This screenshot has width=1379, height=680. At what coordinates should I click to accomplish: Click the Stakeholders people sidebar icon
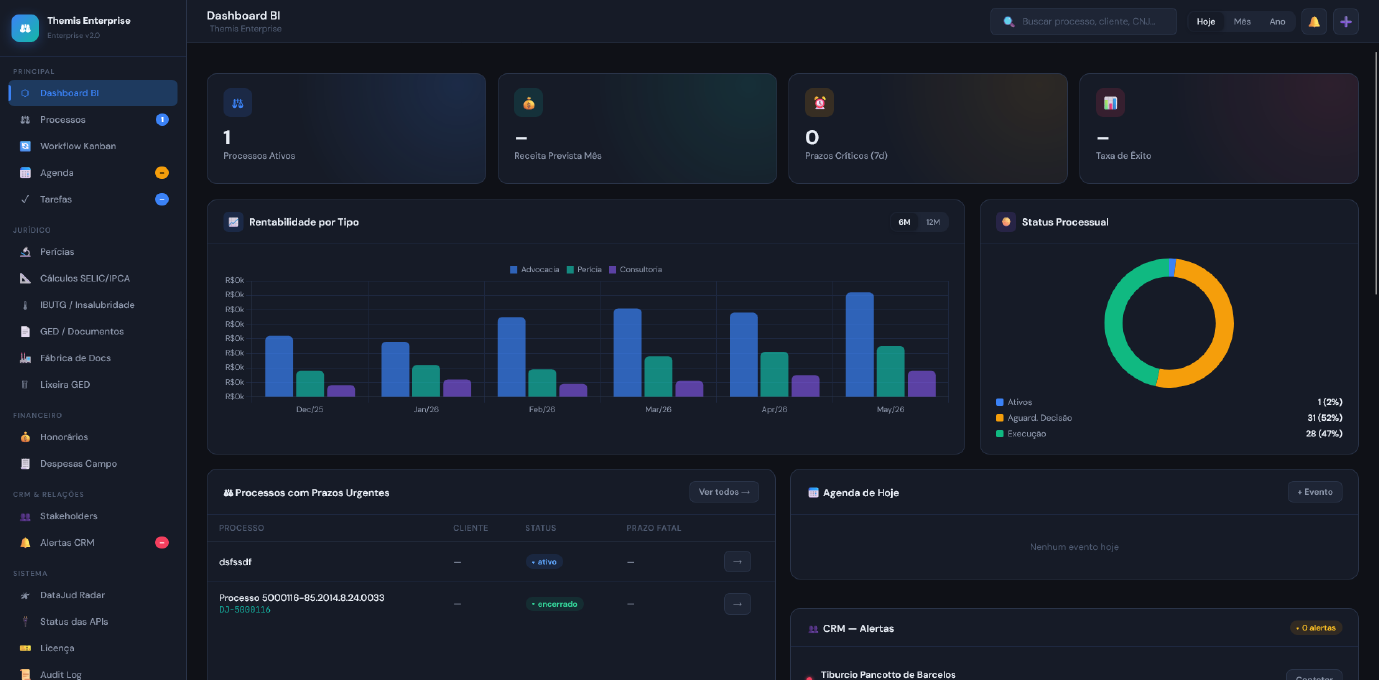pyautogui.click(x=25, y=516)
